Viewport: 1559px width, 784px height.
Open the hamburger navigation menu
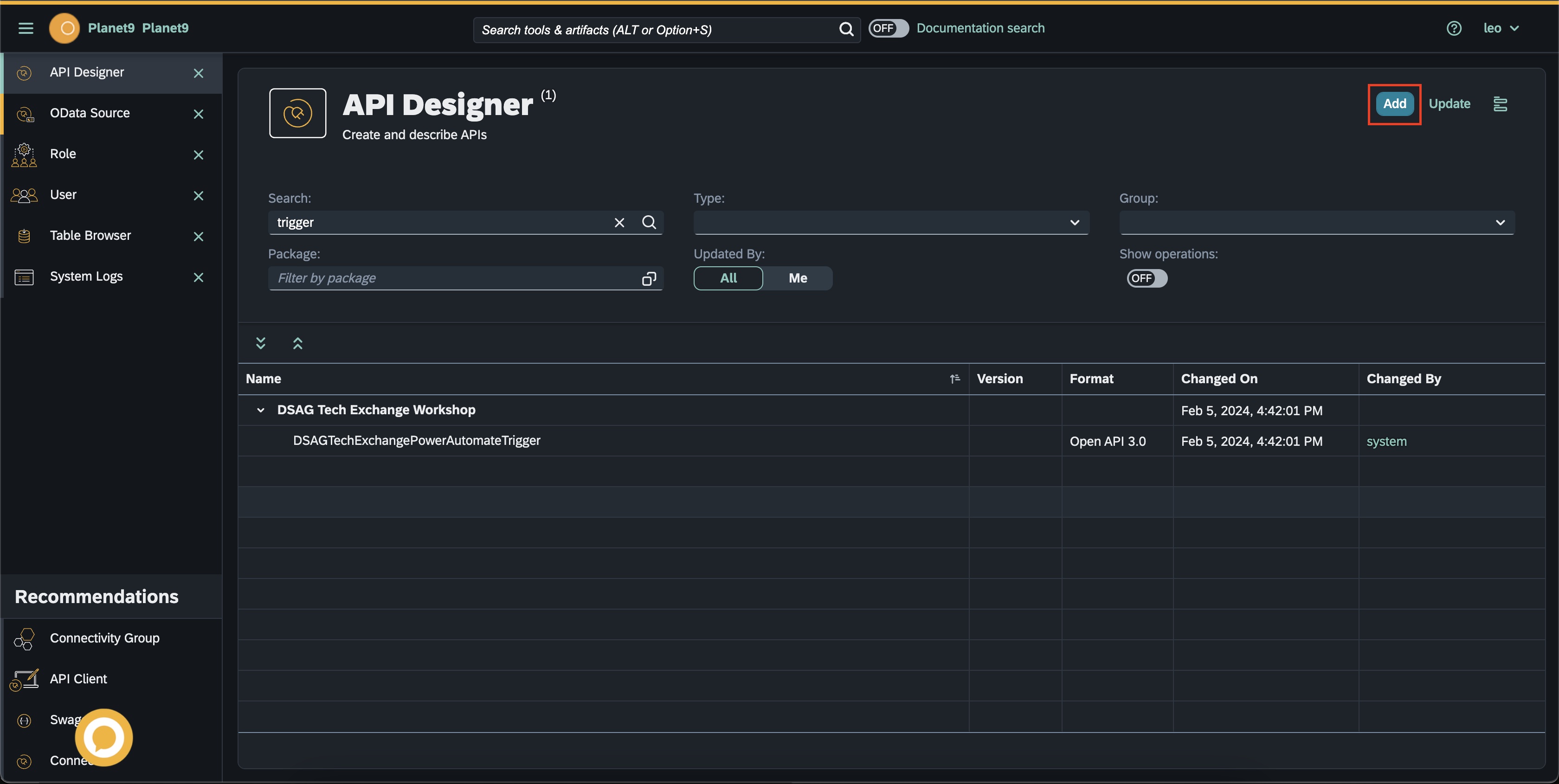point(26,28)
